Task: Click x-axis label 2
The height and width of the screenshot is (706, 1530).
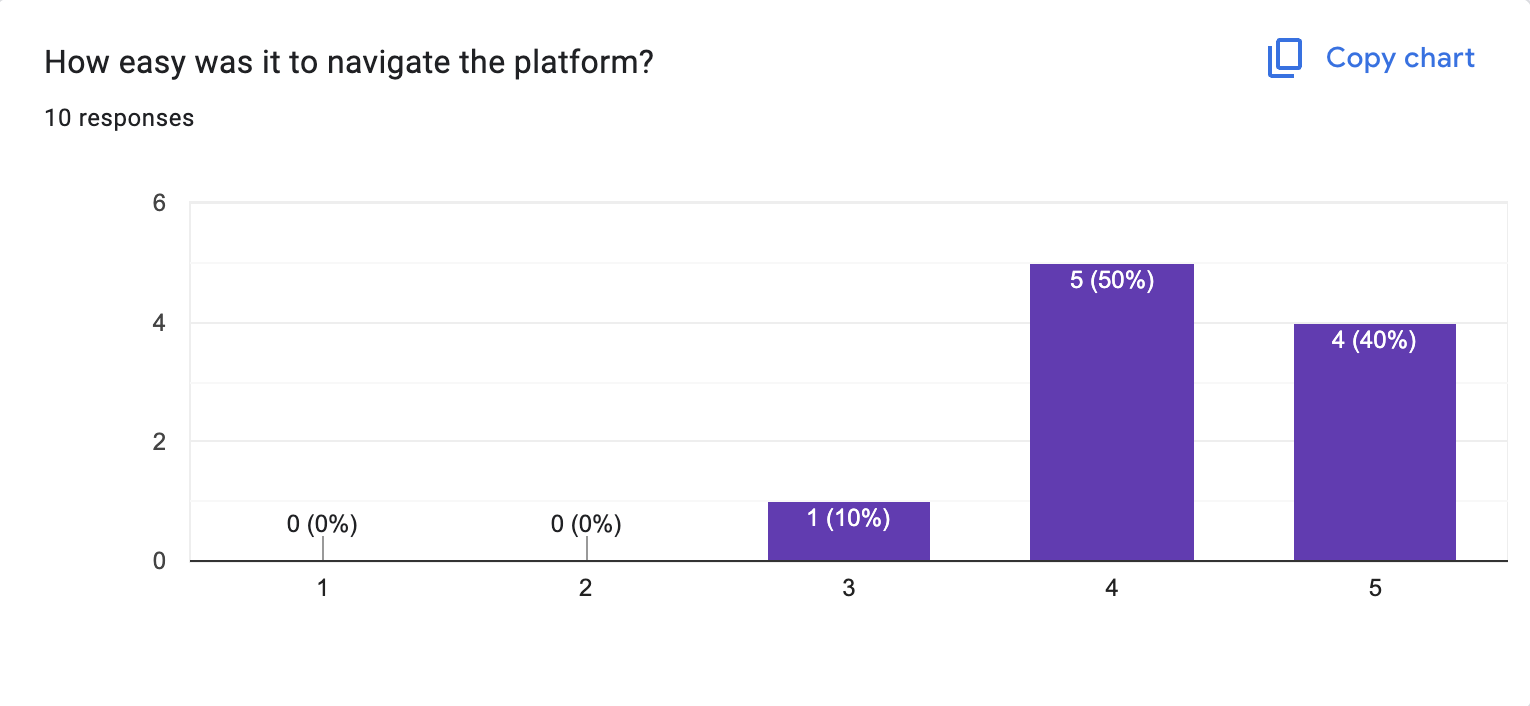Action: tap(585, 589)
